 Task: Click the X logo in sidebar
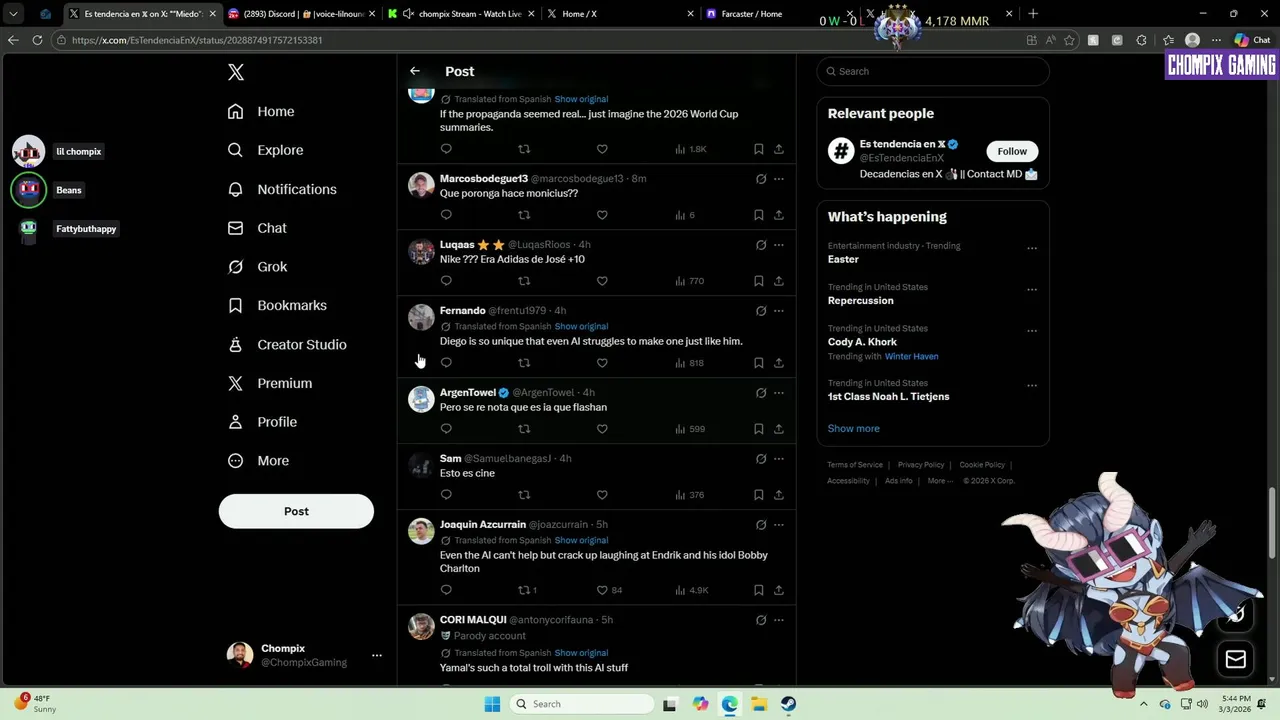pyautogui.click(x=236, y=72)
